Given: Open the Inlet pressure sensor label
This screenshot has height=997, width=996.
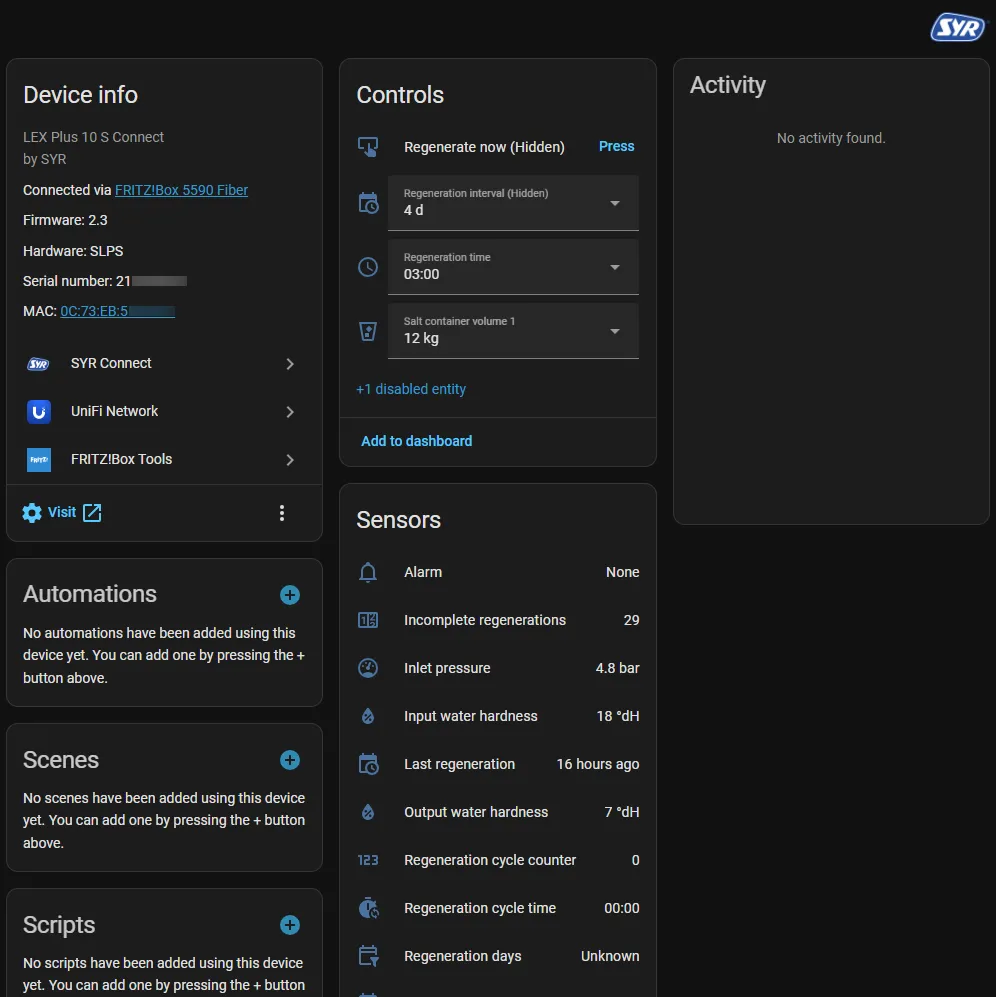Looking at the screenshot, I should [x=447, y=668].
